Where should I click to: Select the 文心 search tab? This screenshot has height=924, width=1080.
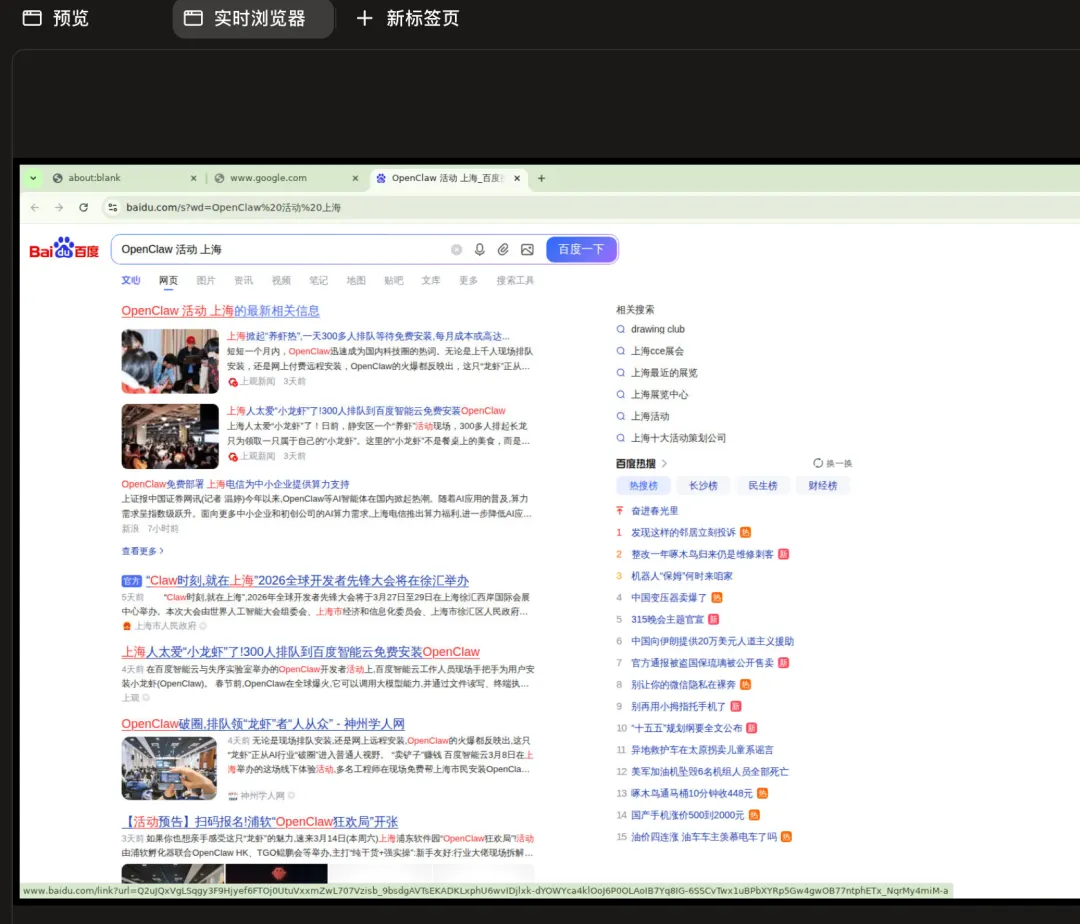131,280
